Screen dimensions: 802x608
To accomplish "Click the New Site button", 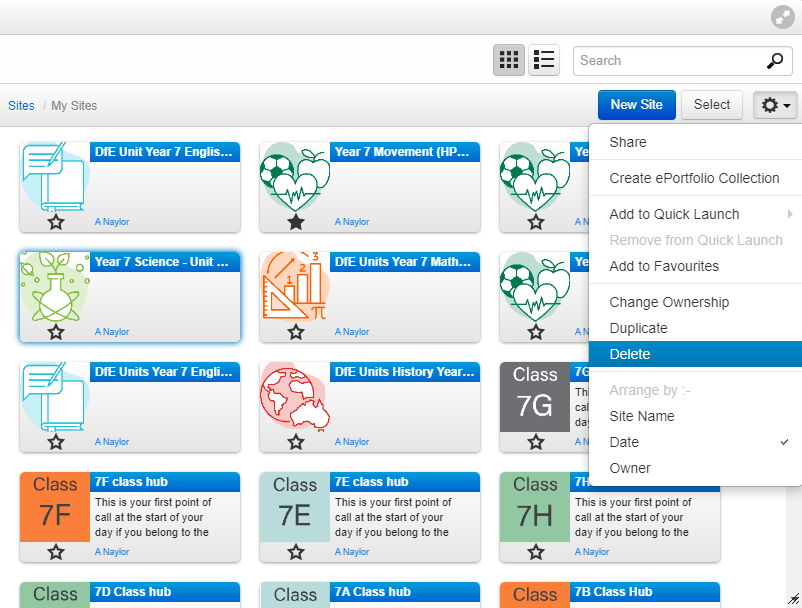I will tap(637, 105).
